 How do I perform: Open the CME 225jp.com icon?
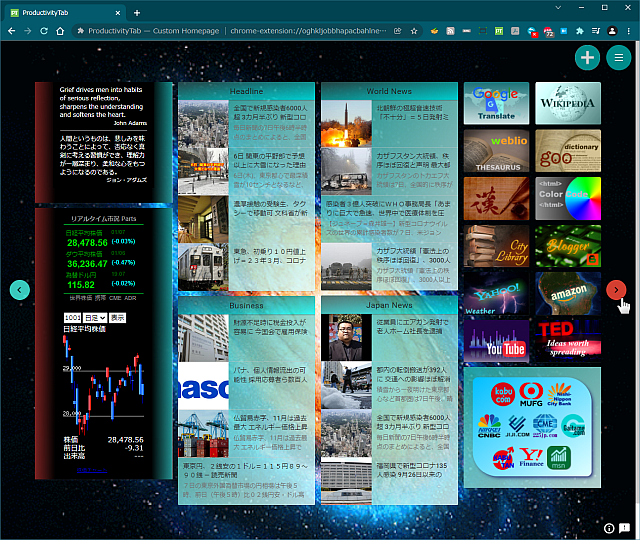(x=545, y=426)
